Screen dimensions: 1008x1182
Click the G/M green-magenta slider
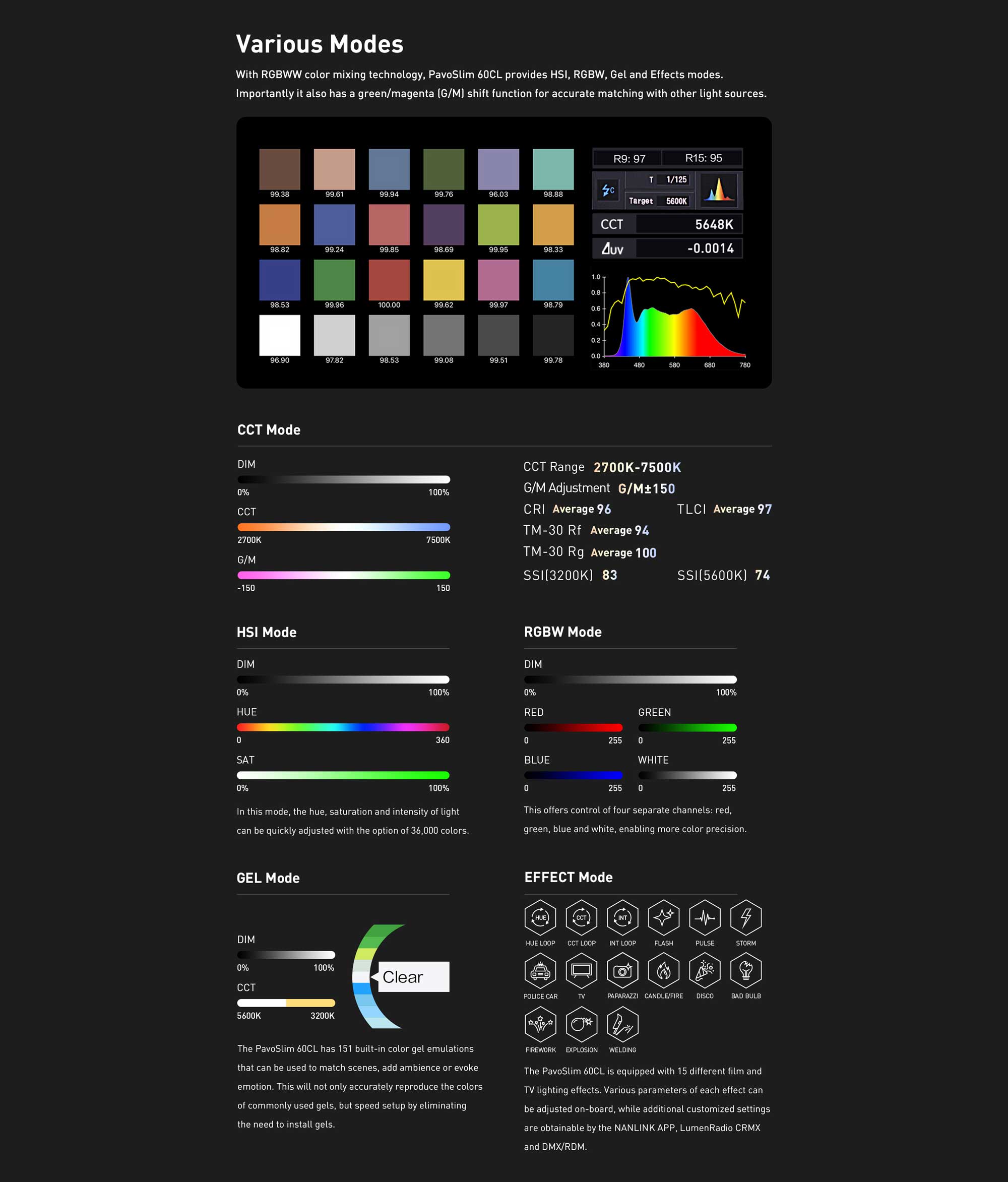coord(343,575)
